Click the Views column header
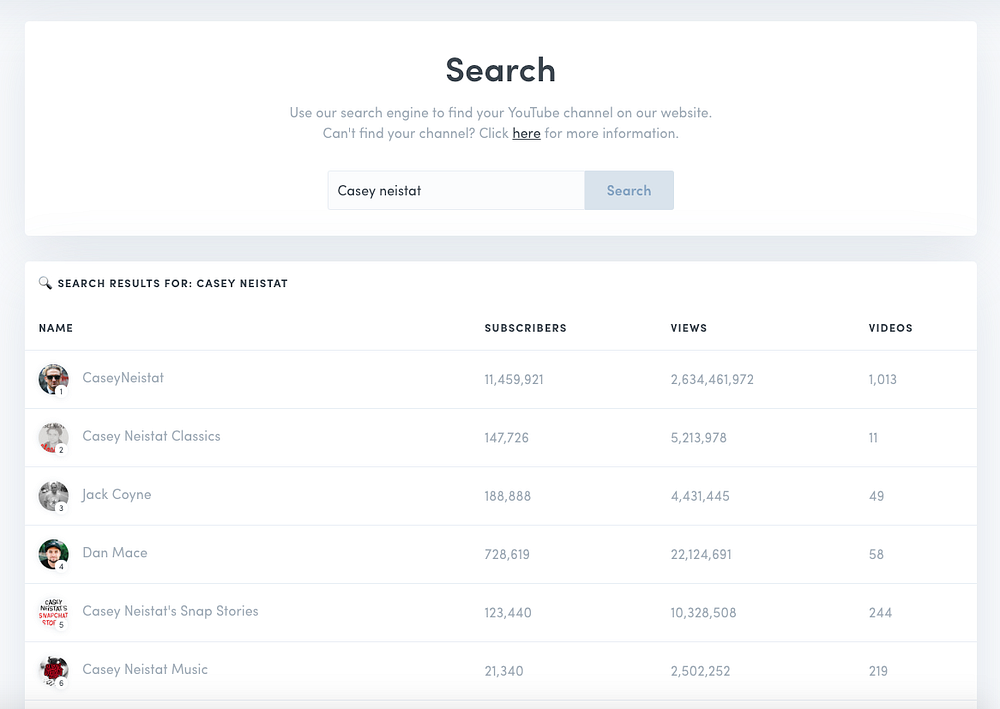Screen dimensions: 1000x709 (x=688, y=328)
